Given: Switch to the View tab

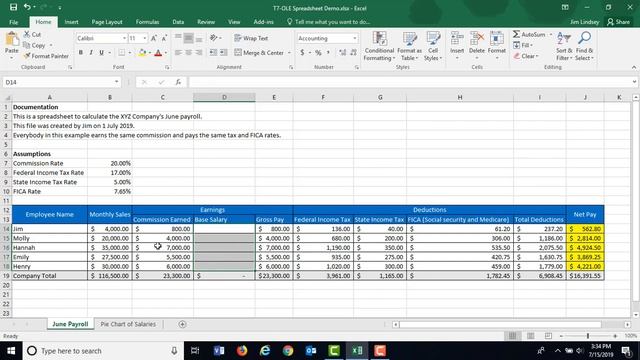Looking at the screenshot, I should point(234,22).
